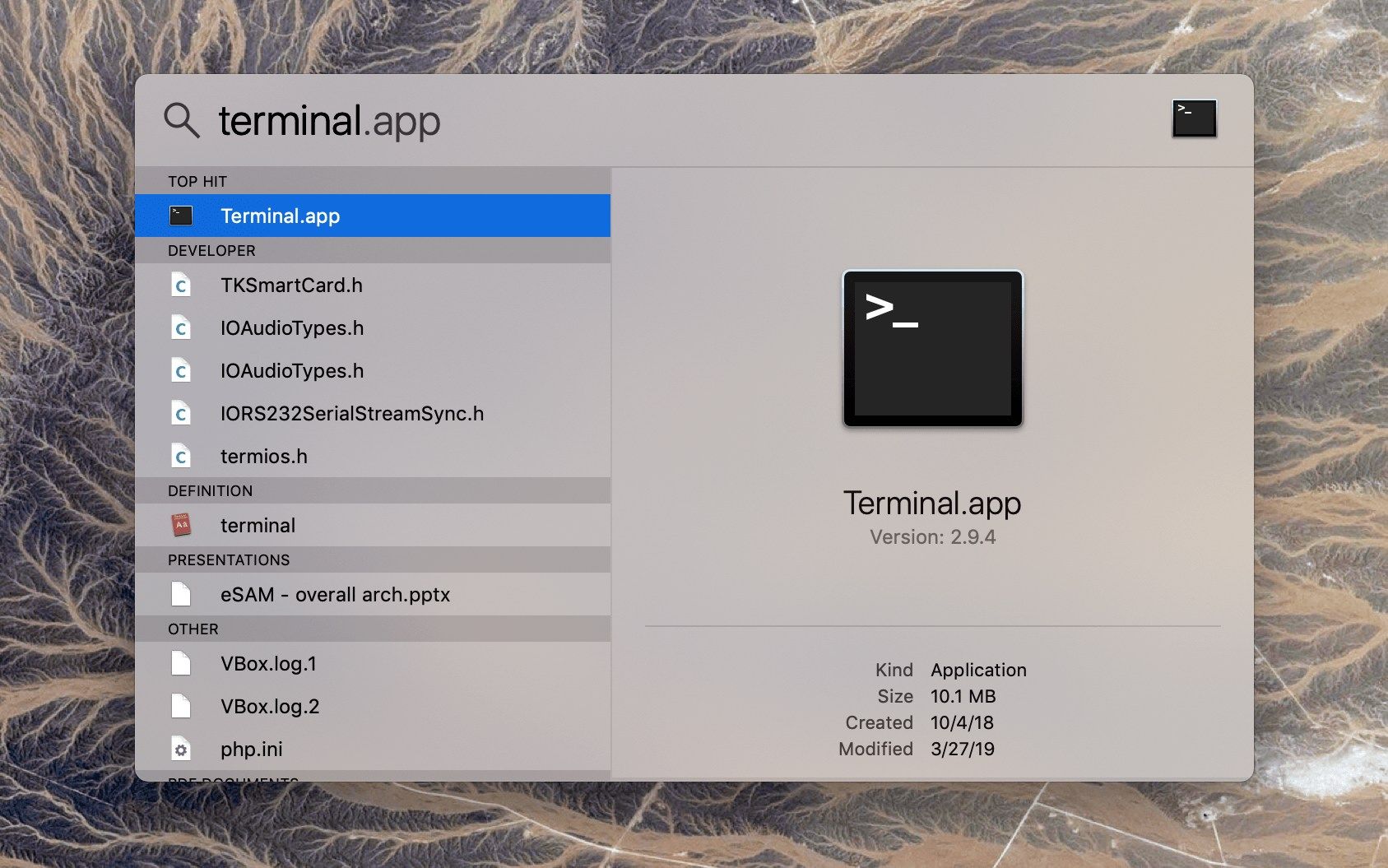Screen dimensions: 1388x868
Task: Click the Terminal icon in search bar
Action: click(x=1194, y=118)
